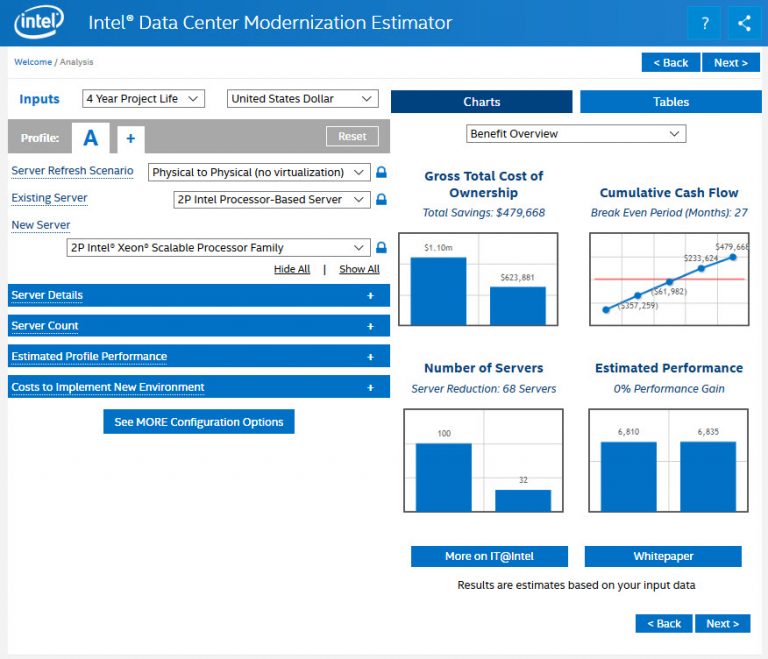
Task: Click Server Reduction: 68 Servers text
Action: coord(483,389)
